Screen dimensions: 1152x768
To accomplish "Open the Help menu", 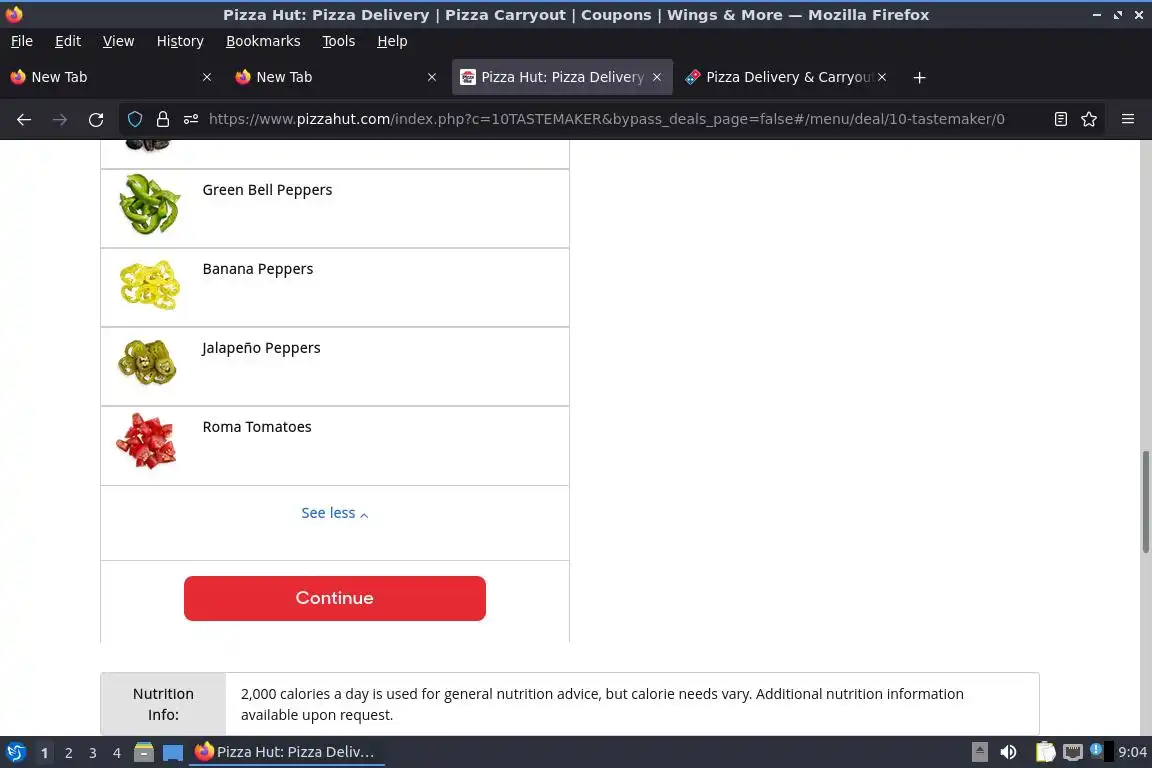I will (392, 41).
